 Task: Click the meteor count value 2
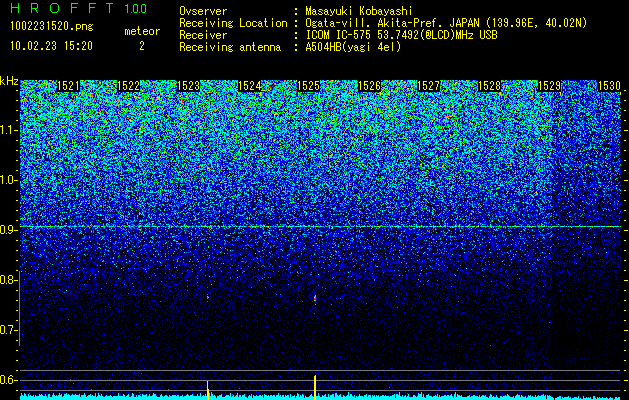point(142,46)
